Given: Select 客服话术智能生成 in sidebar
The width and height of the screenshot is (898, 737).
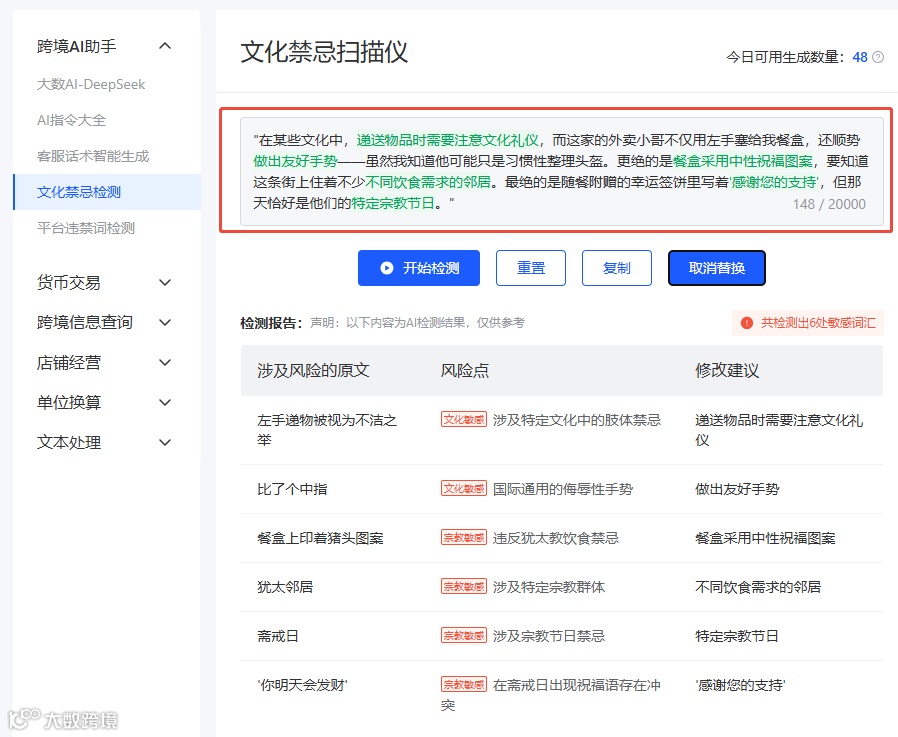Looking at the screenshot, I should pos(93,156).
